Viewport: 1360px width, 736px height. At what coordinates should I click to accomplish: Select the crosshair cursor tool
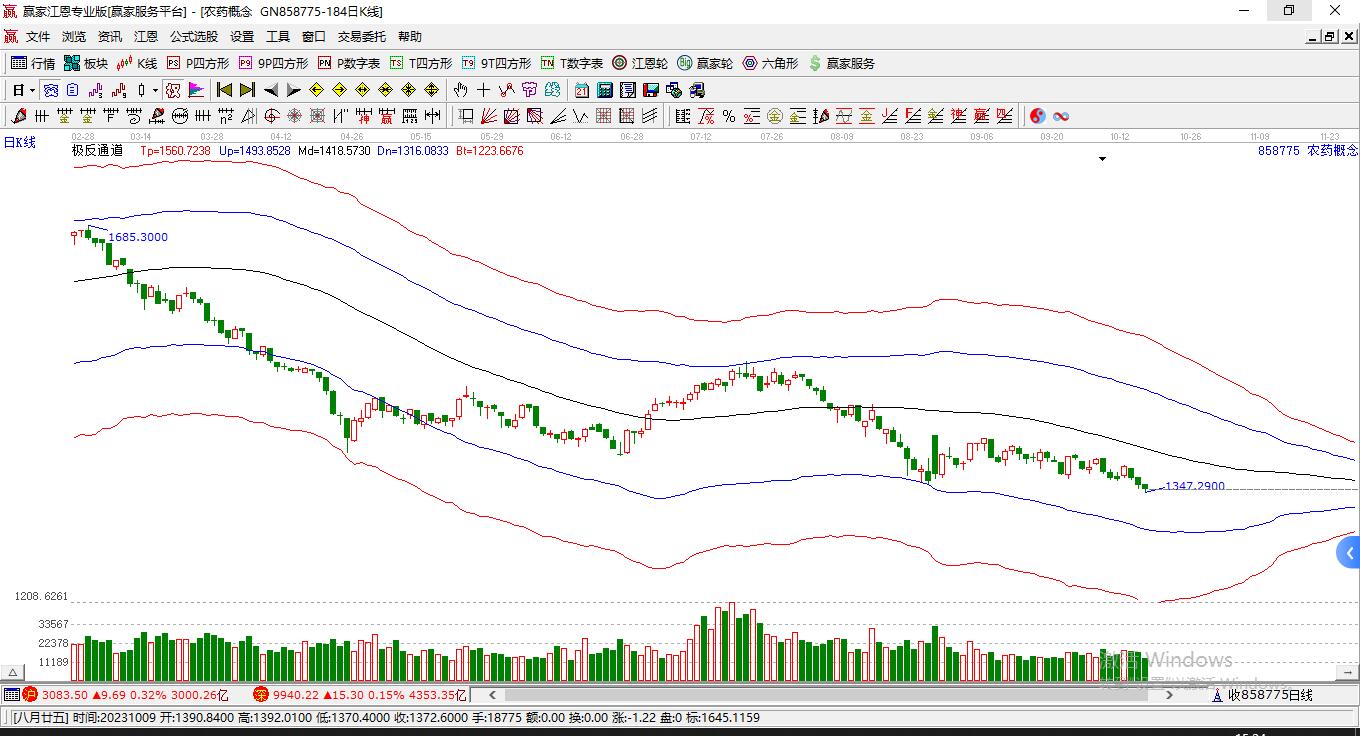483,90
